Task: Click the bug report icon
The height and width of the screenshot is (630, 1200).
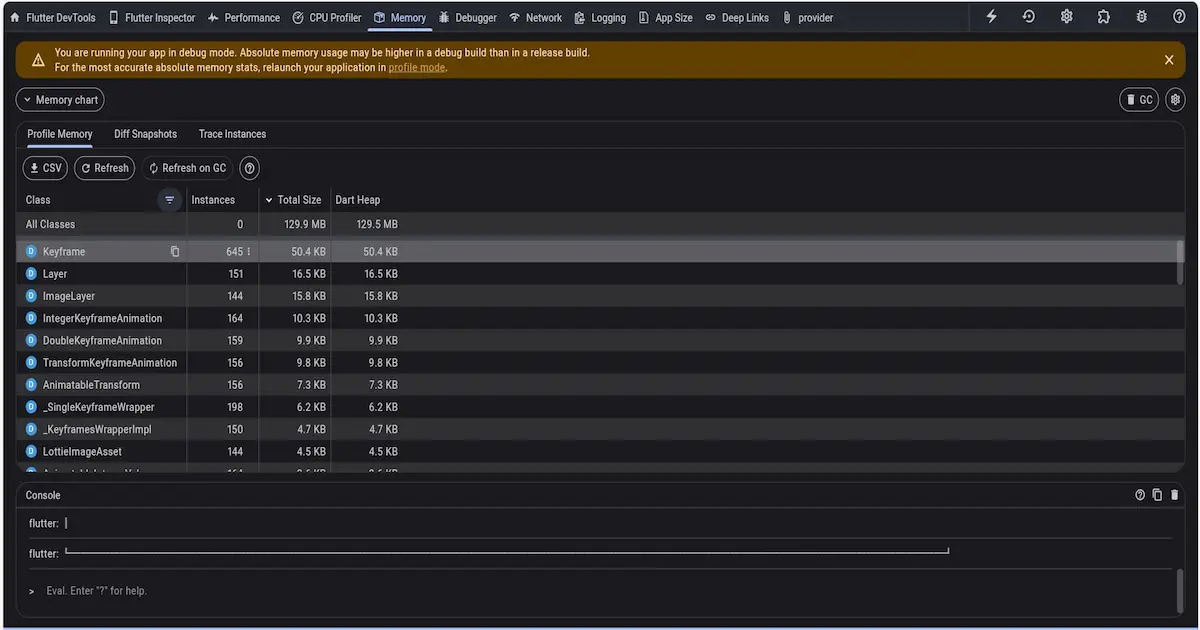Action: pos(1141,17)
